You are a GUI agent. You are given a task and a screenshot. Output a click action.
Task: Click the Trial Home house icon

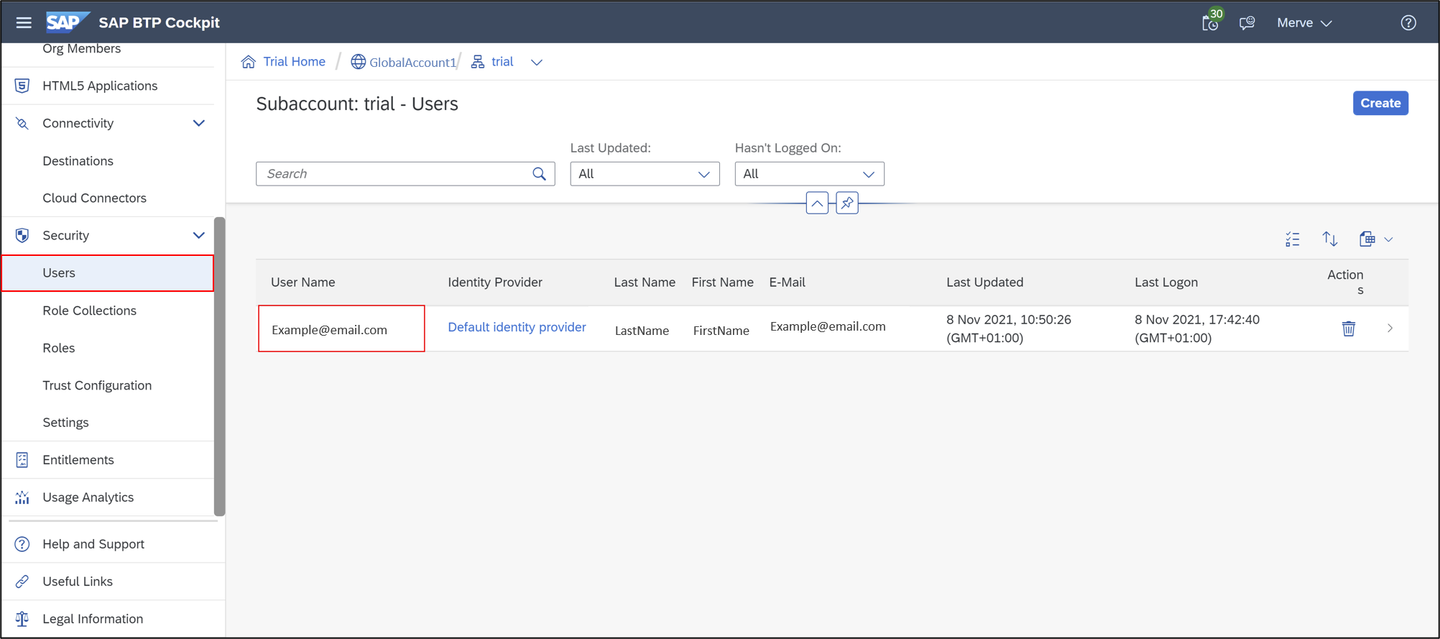point(248,62)
